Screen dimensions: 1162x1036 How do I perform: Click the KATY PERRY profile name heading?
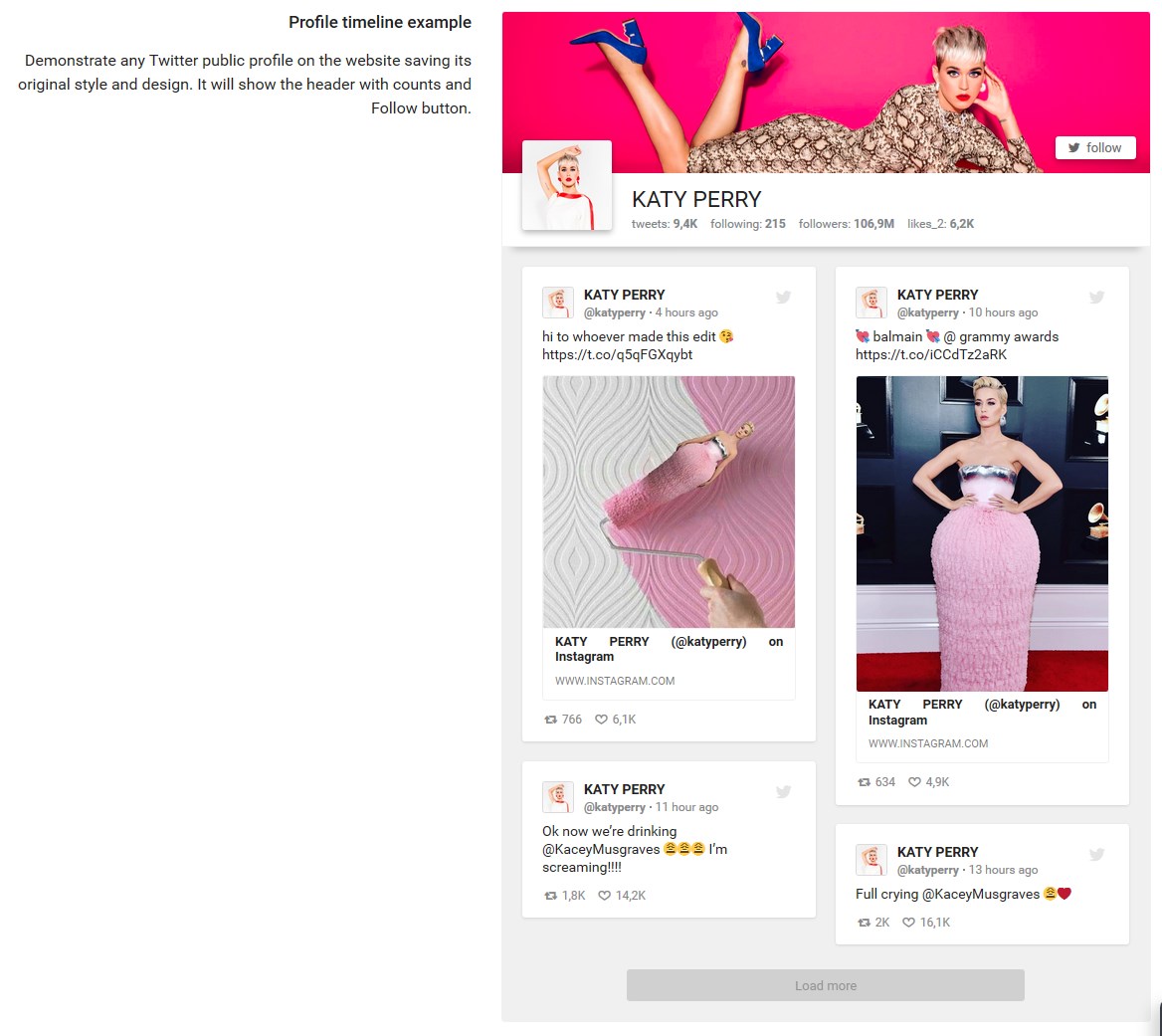coord(696,199)
